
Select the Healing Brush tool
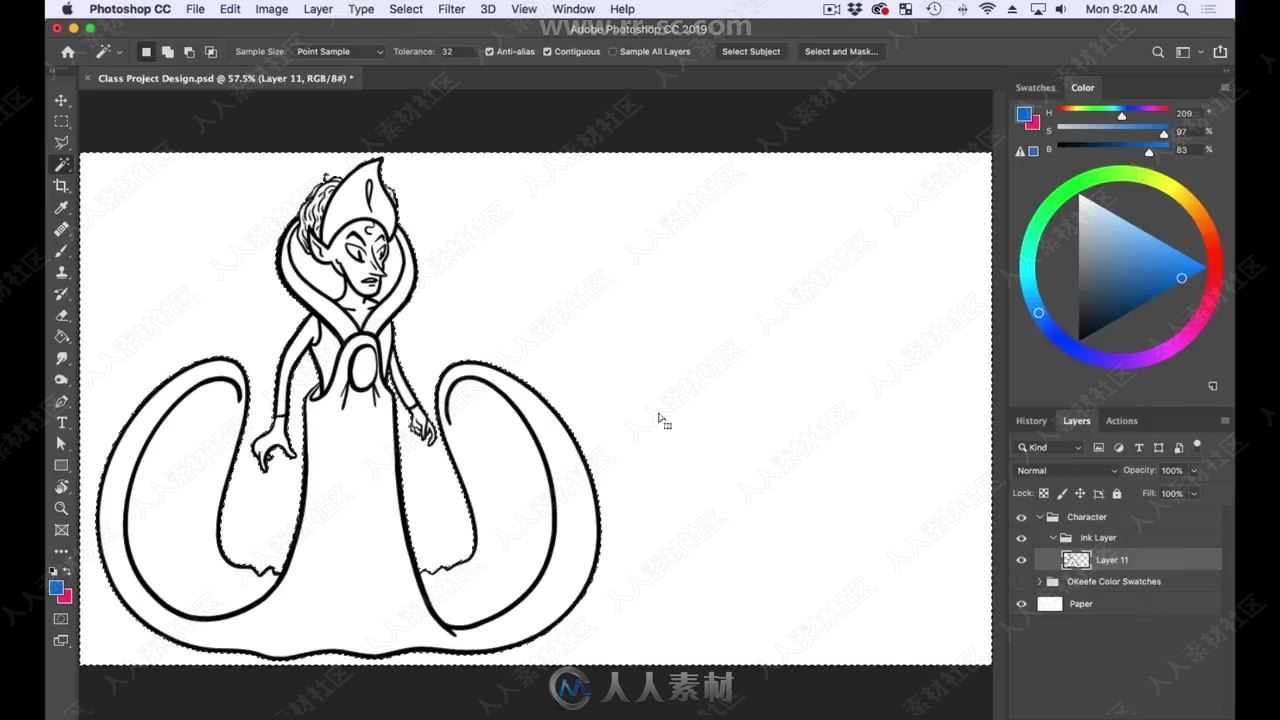[61, 229]
